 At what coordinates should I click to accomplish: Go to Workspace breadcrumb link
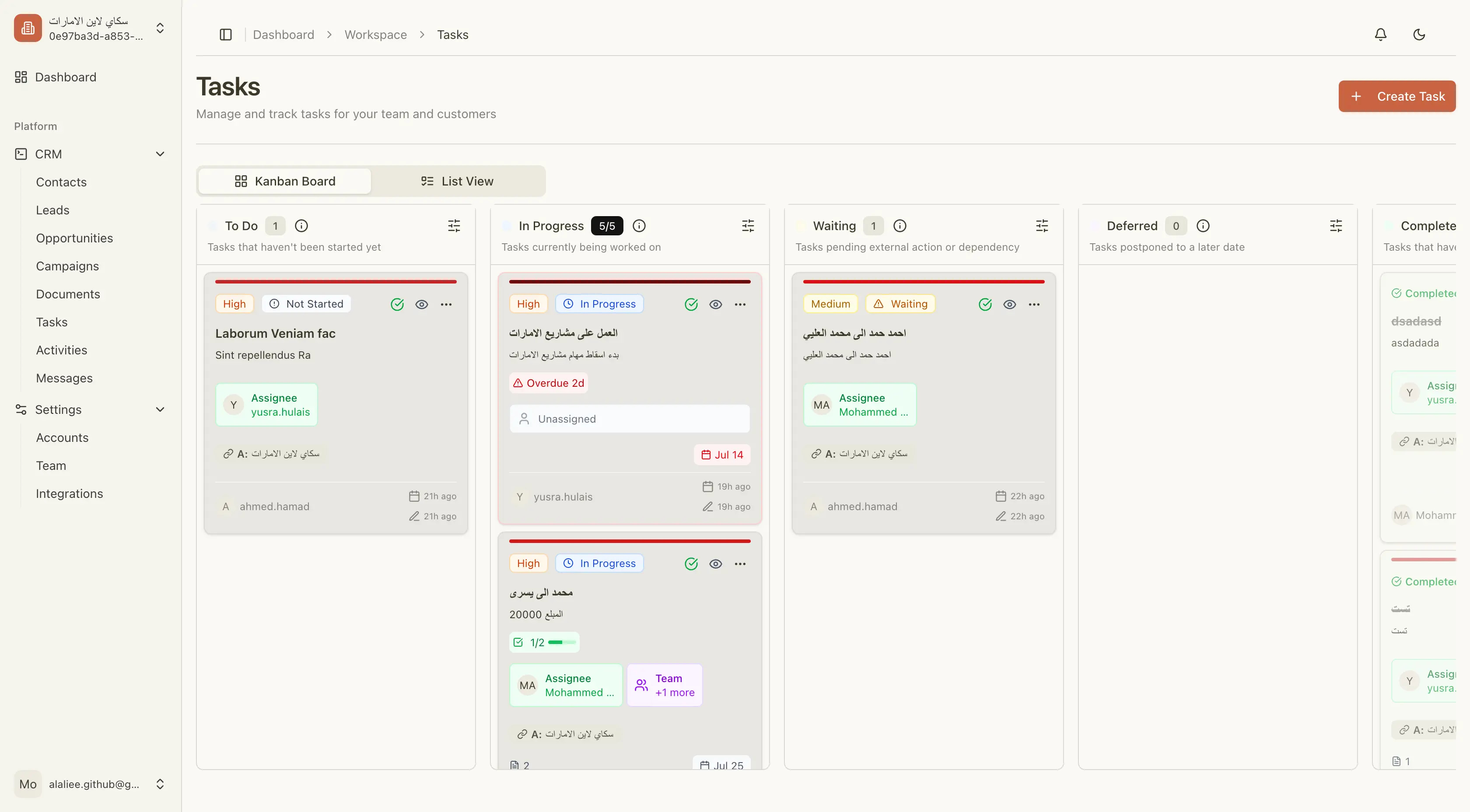pyautogui.click(x=375, y=35)
